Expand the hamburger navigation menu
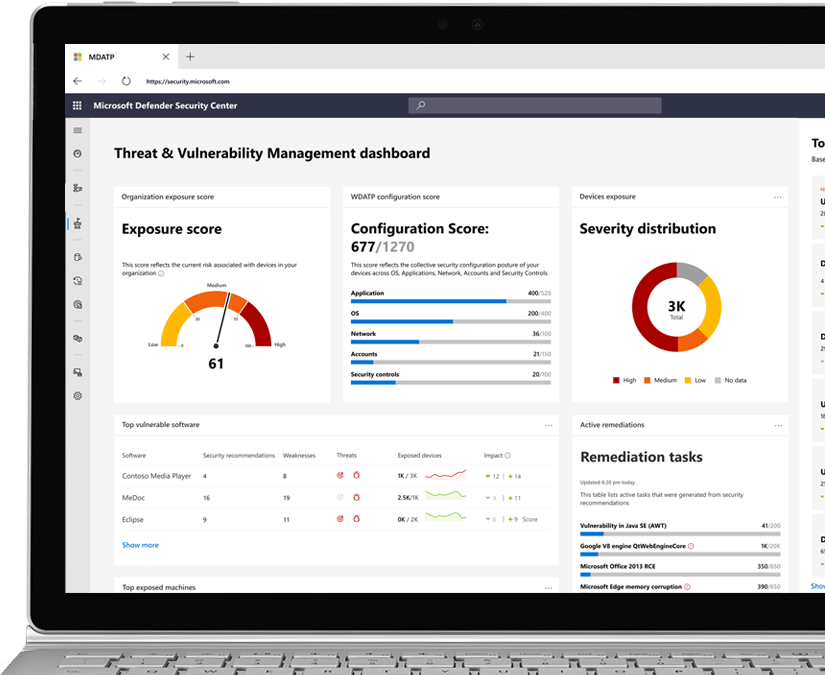The width and height of the screenshot is (825, 675). coord(77,130)
